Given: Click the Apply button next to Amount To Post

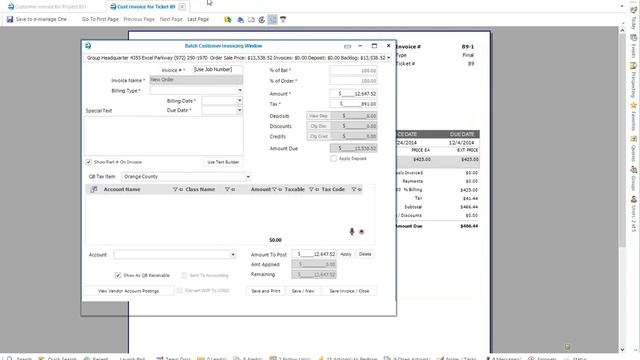Looking at the screenshot, I should tap(346, 254).
